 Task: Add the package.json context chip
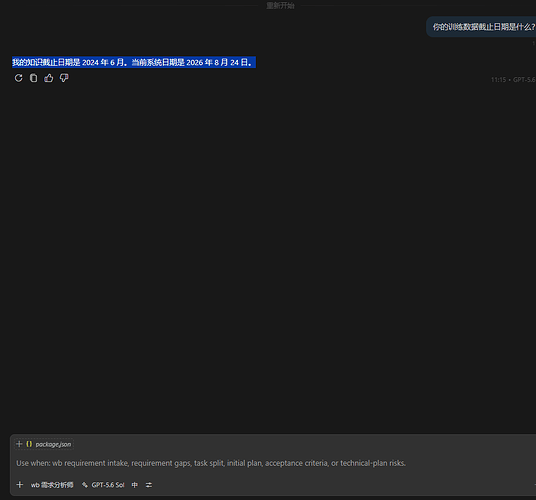click(x=44, y=444)
